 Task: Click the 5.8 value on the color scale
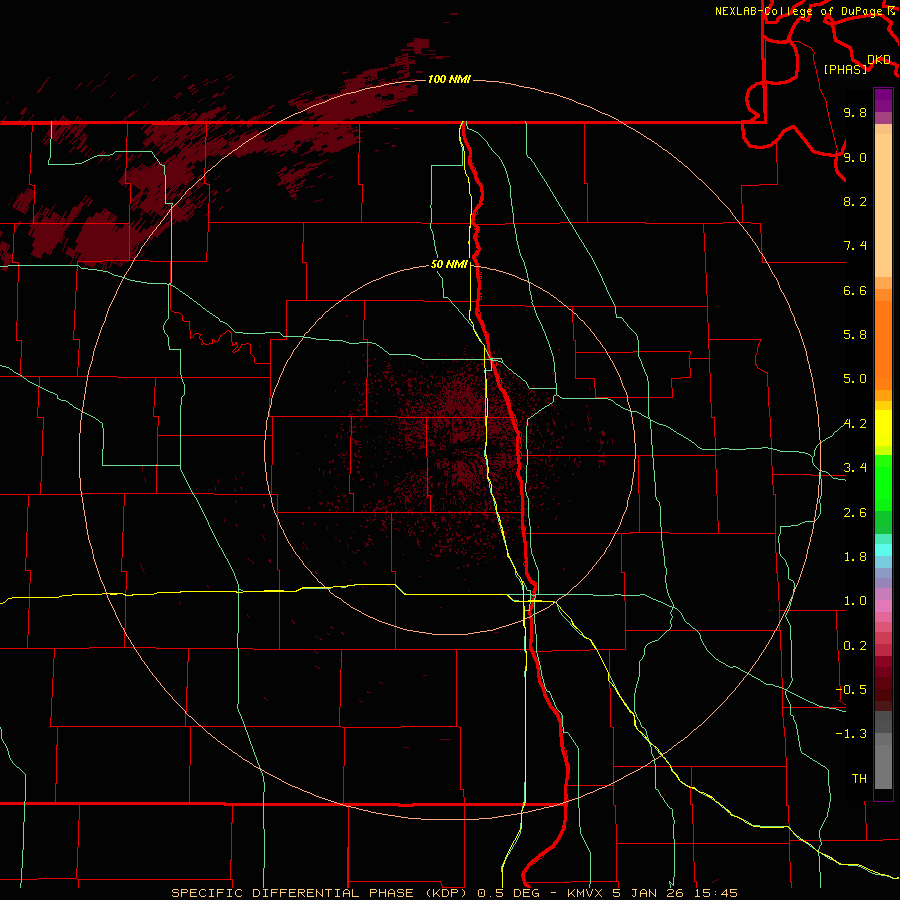[855, 335]
